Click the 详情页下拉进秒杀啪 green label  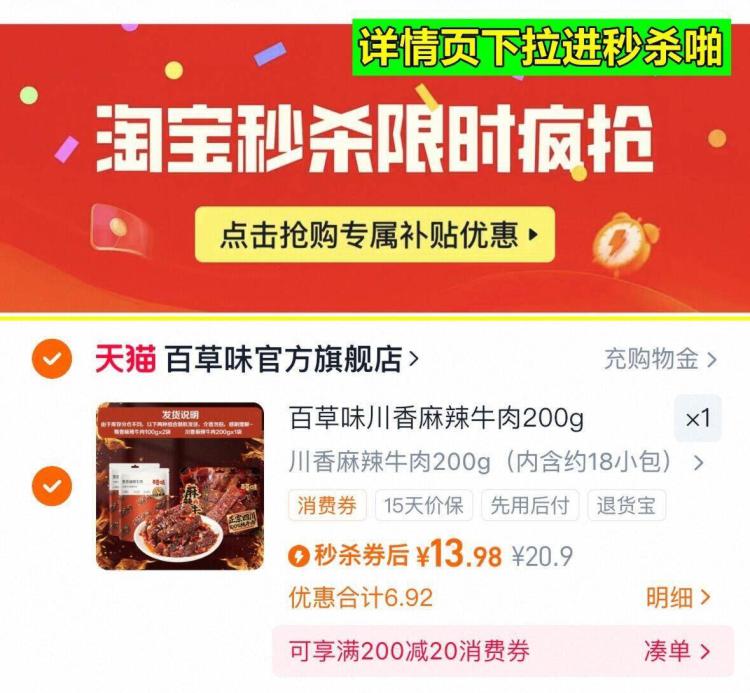[x=542, y=47]
